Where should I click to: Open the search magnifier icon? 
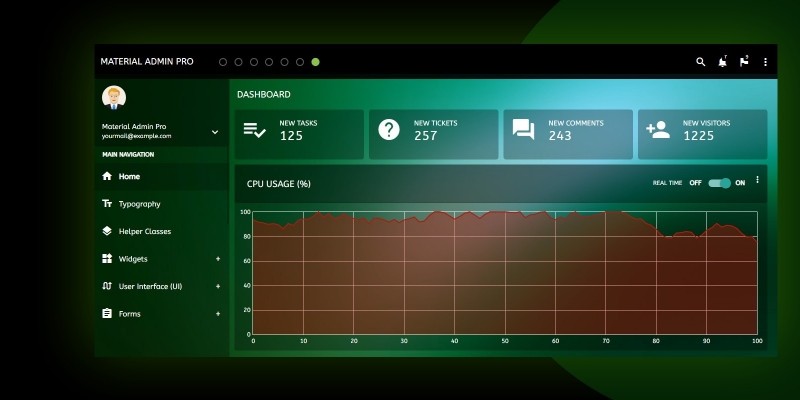click(701, 62)
